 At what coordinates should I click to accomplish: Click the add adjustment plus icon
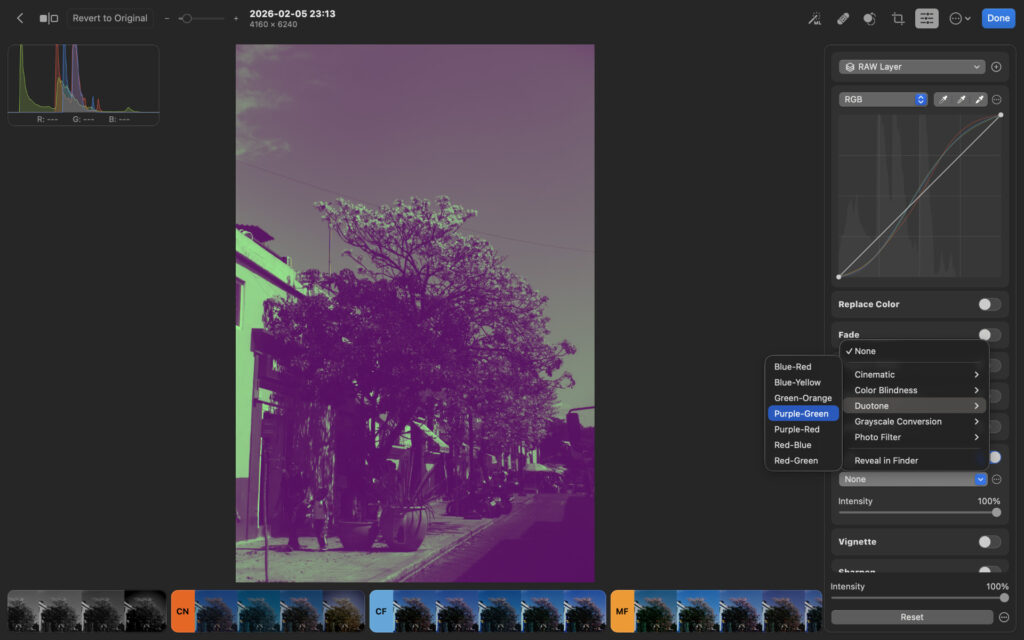[x=996, y=66]
